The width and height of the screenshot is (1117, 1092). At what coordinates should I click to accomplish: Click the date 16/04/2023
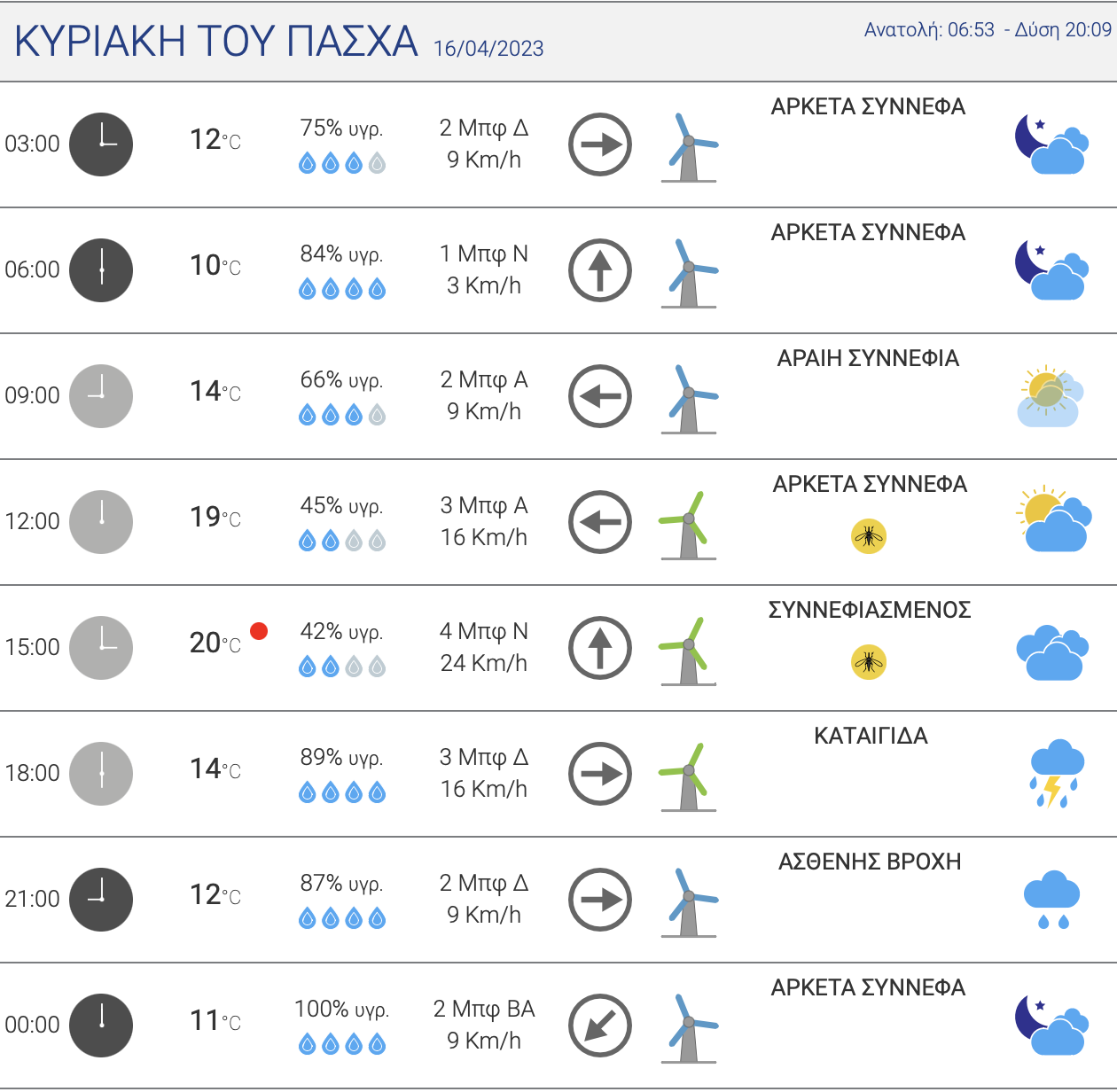(488, 49)
